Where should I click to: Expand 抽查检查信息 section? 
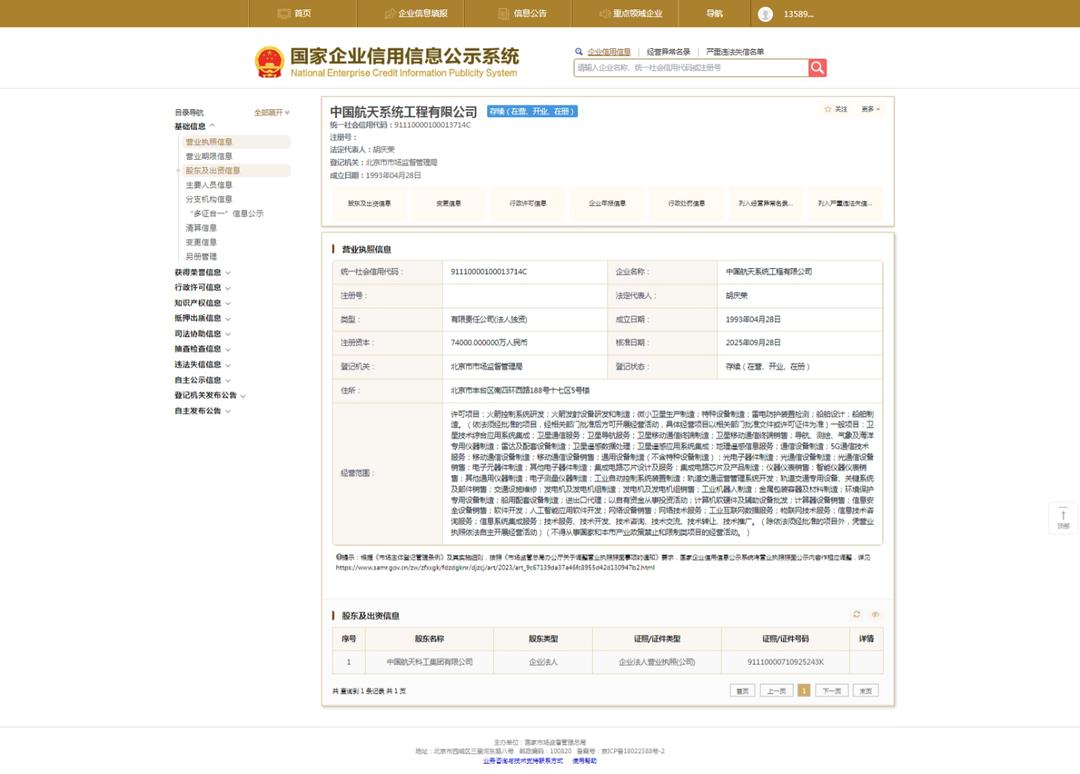(202, 349)
